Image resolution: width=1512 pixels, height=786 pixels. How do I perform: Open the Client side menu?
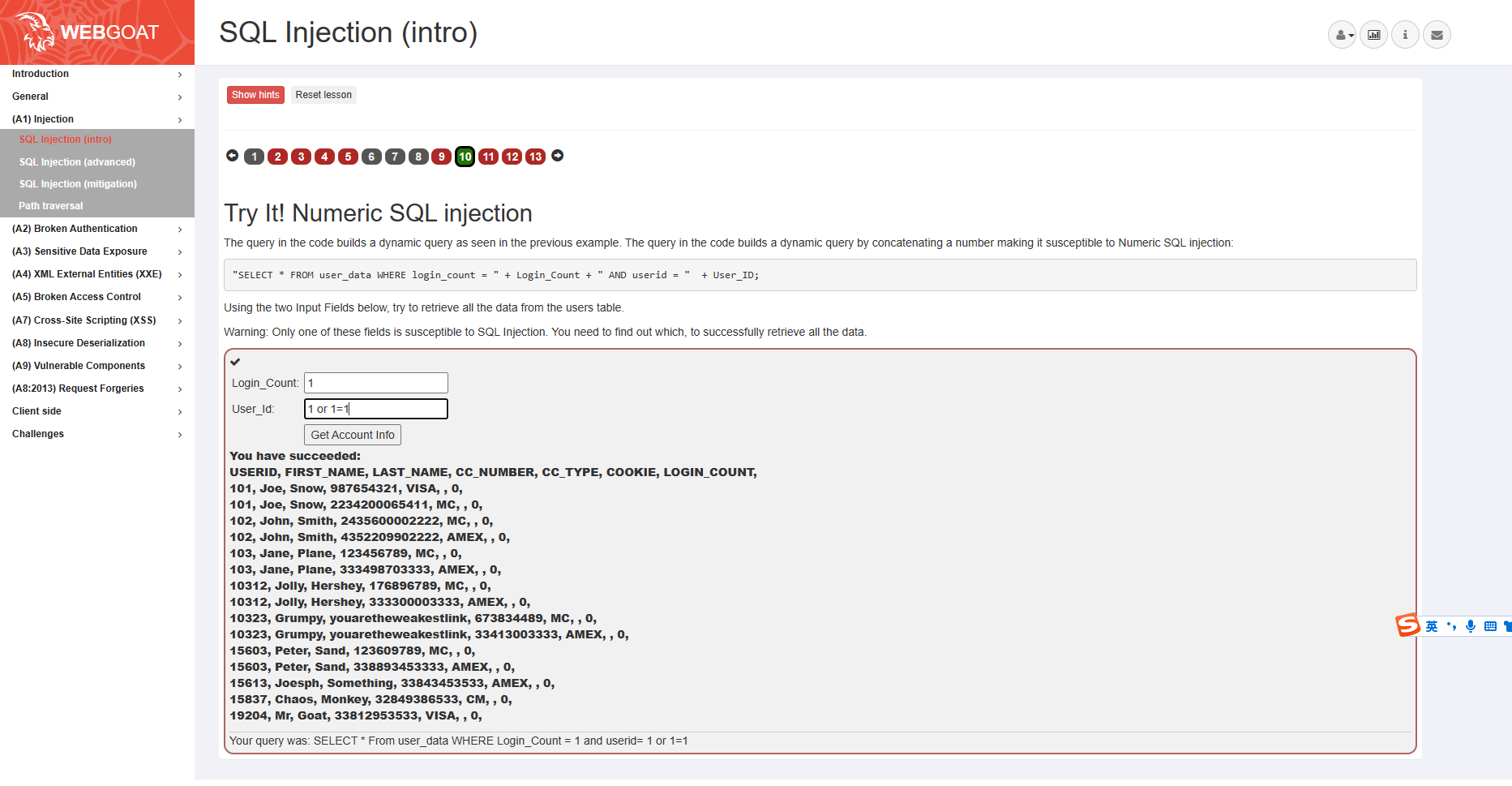click(x=97, y=411)
